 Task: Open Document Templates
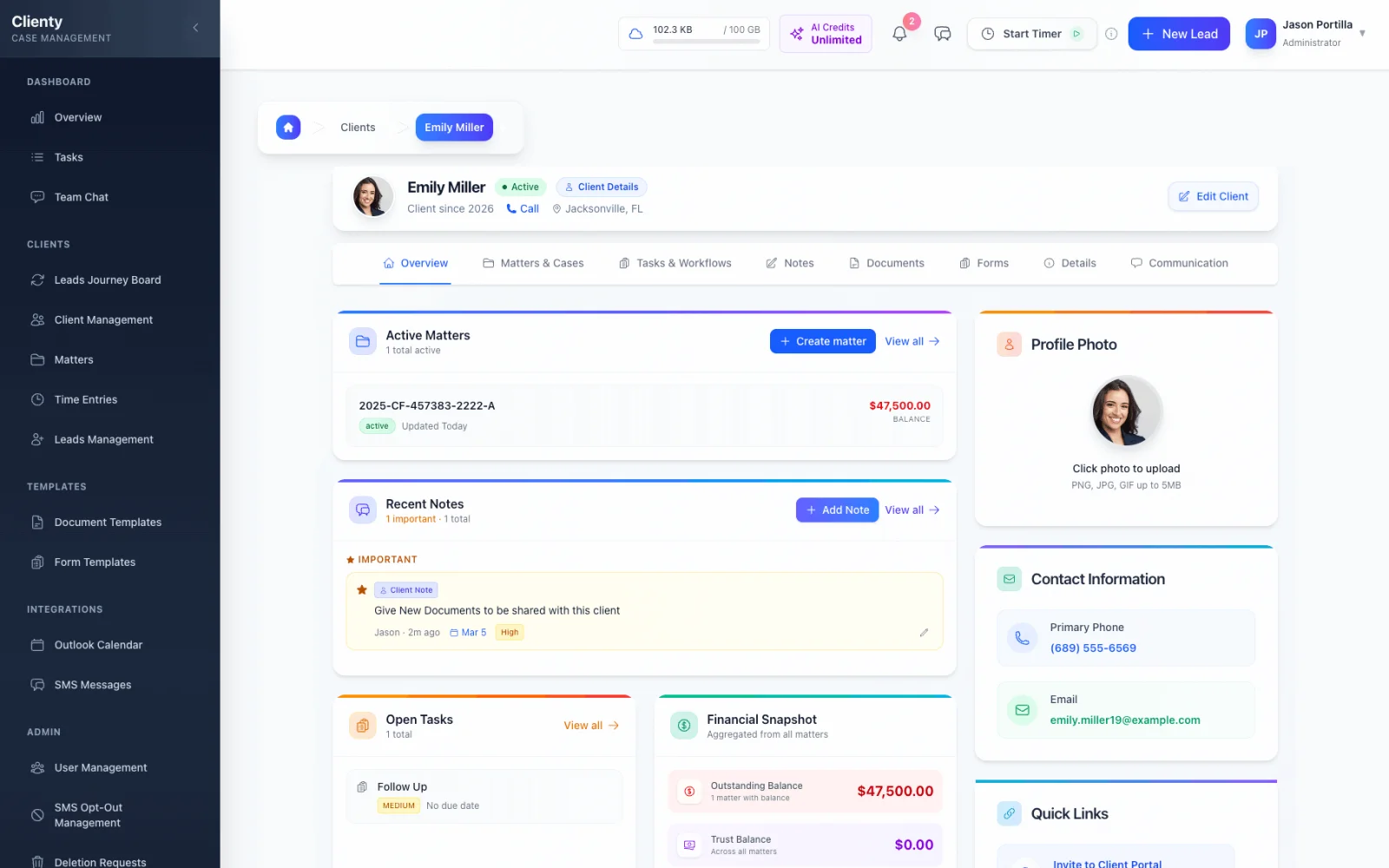coord(109,523)
